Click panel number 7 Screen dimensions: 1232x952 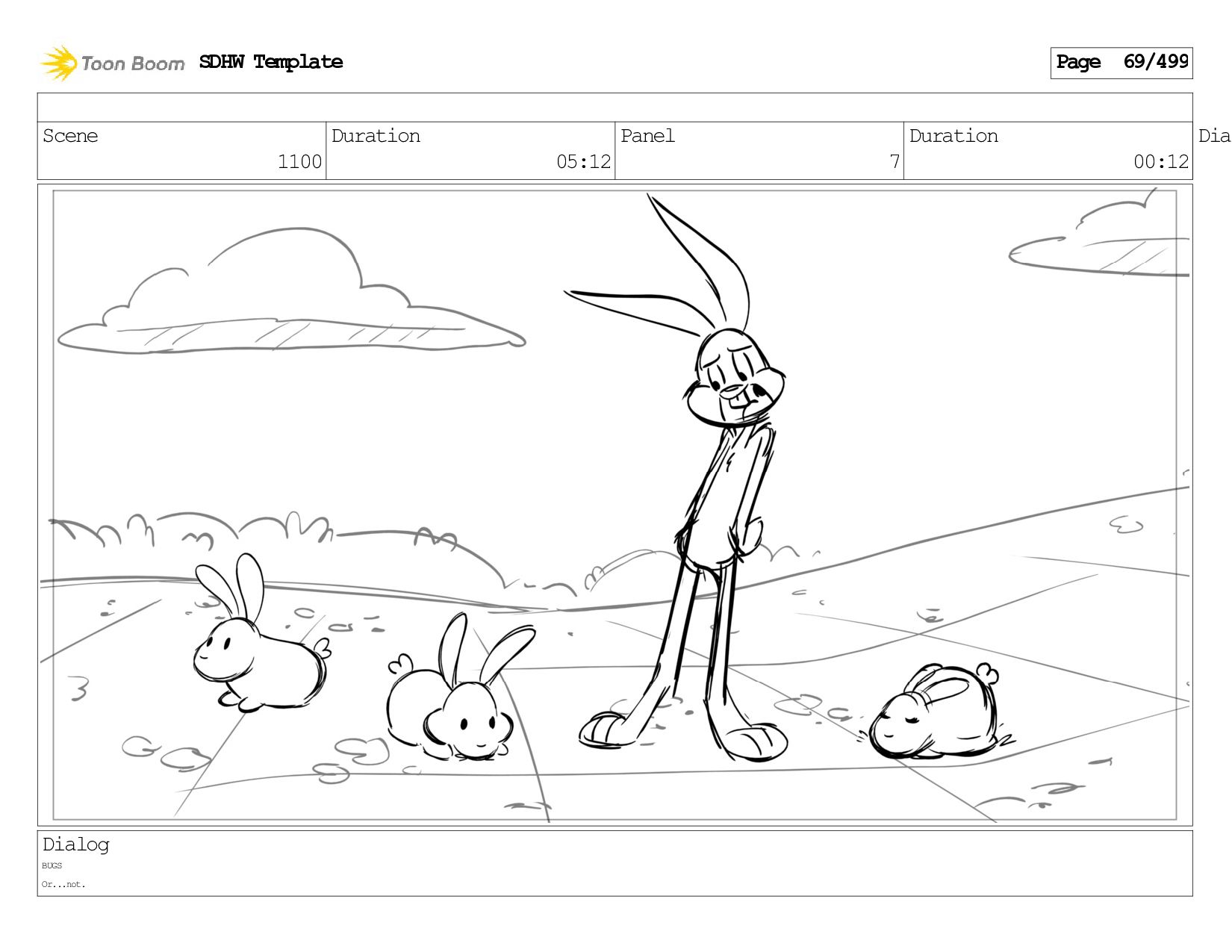pyautogui.click(x=895, y=162)
